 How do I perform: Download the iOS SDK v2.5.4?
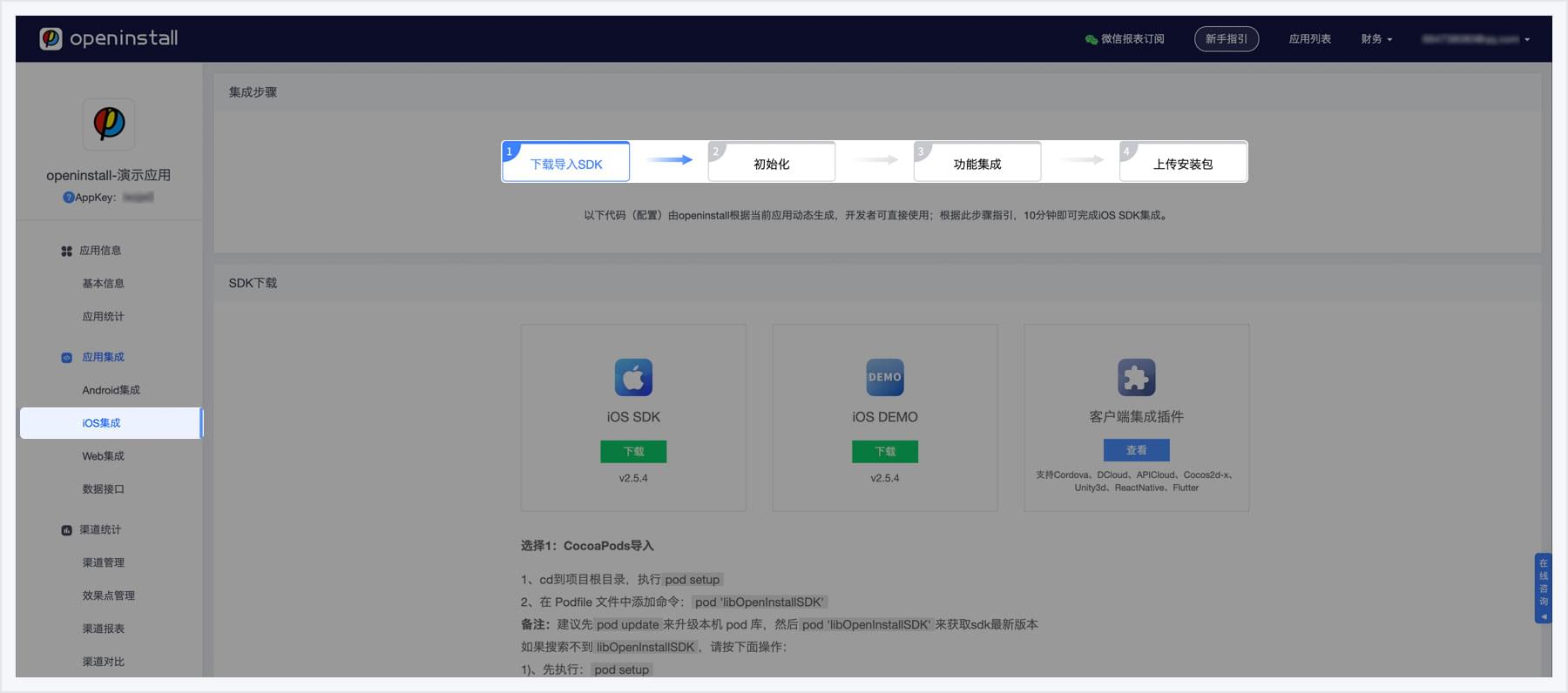[x=633, y=451]
